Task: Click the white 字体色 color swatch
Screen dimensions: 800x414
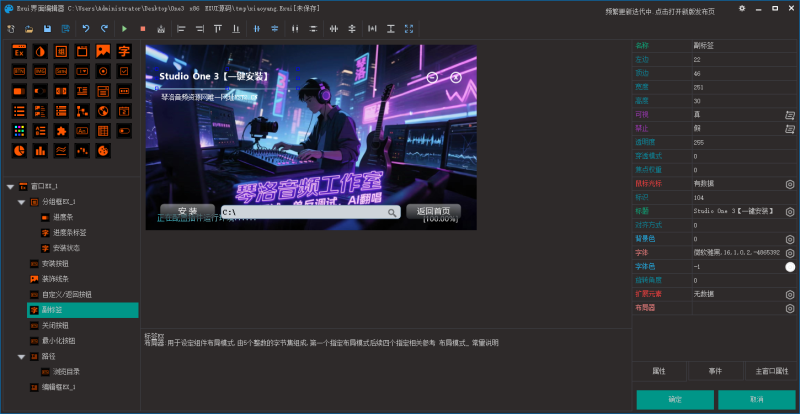Action: (x=790, y=266)
